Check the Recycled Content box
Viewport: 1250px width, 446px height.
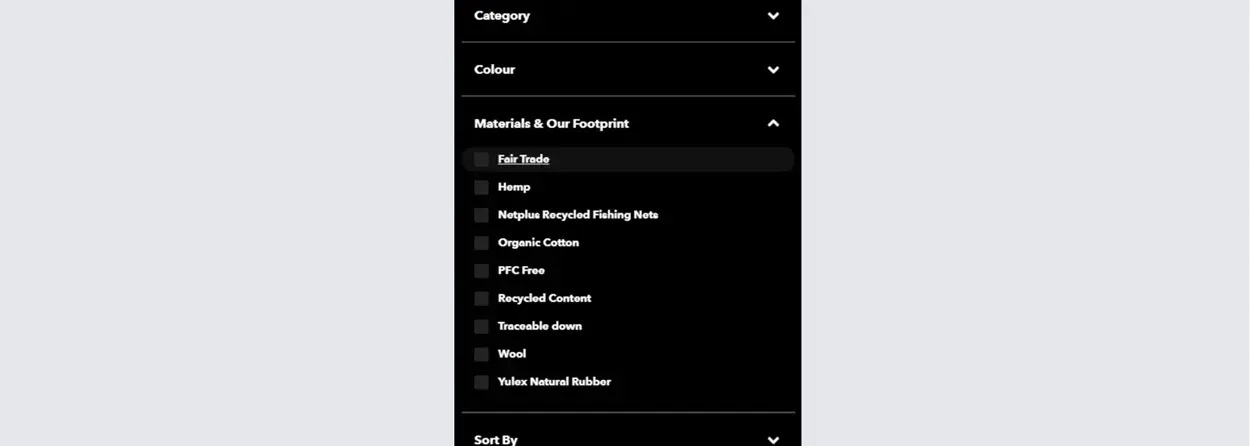coord(481,299)
